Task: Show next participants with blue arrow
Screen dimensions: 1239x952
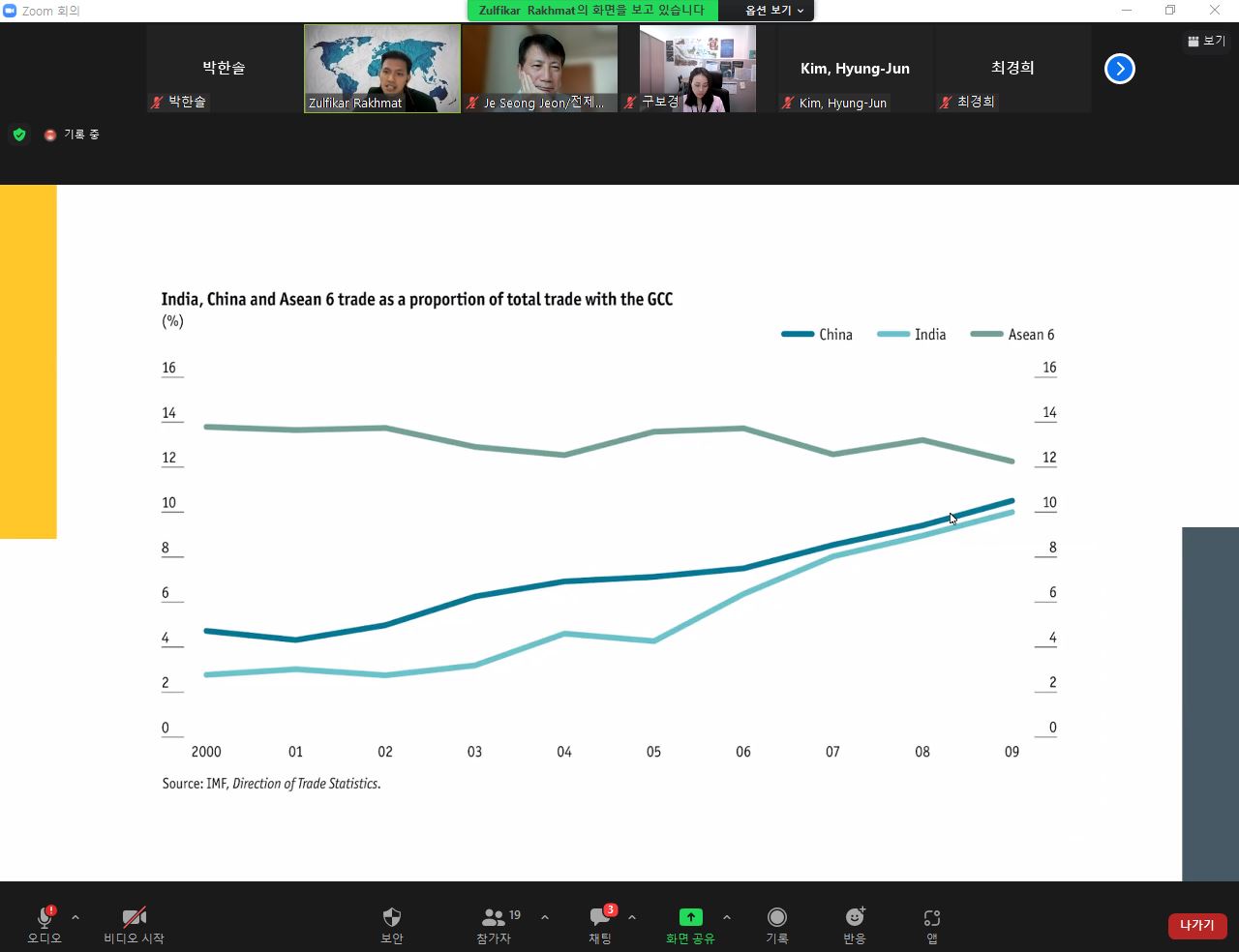Action: 1119,69
